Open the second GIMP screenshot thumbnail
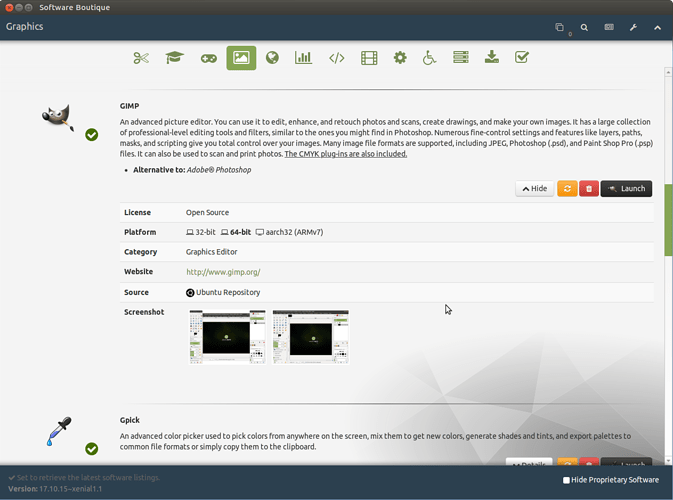Screen dimensions: 673x500 (311, 337)
